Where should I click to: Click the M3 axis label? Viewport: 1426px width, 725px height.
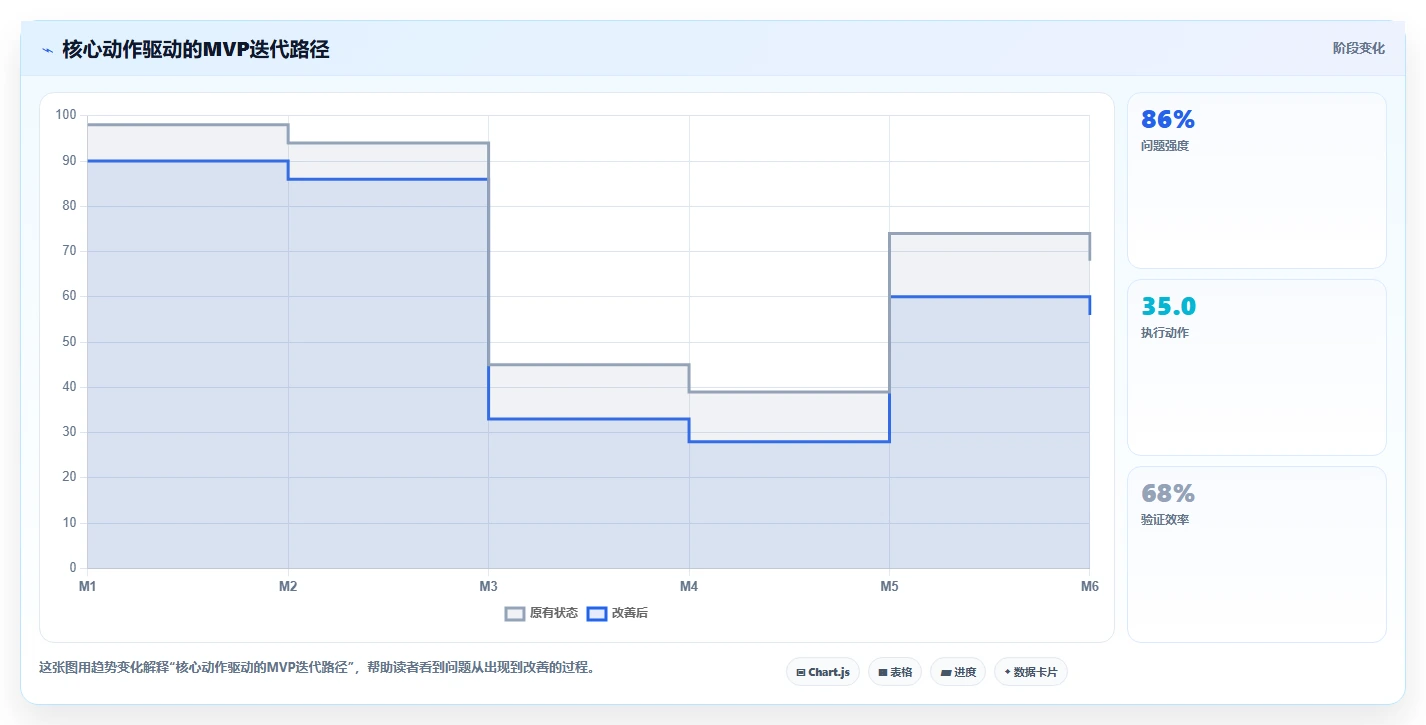click(x=488, y=586)
